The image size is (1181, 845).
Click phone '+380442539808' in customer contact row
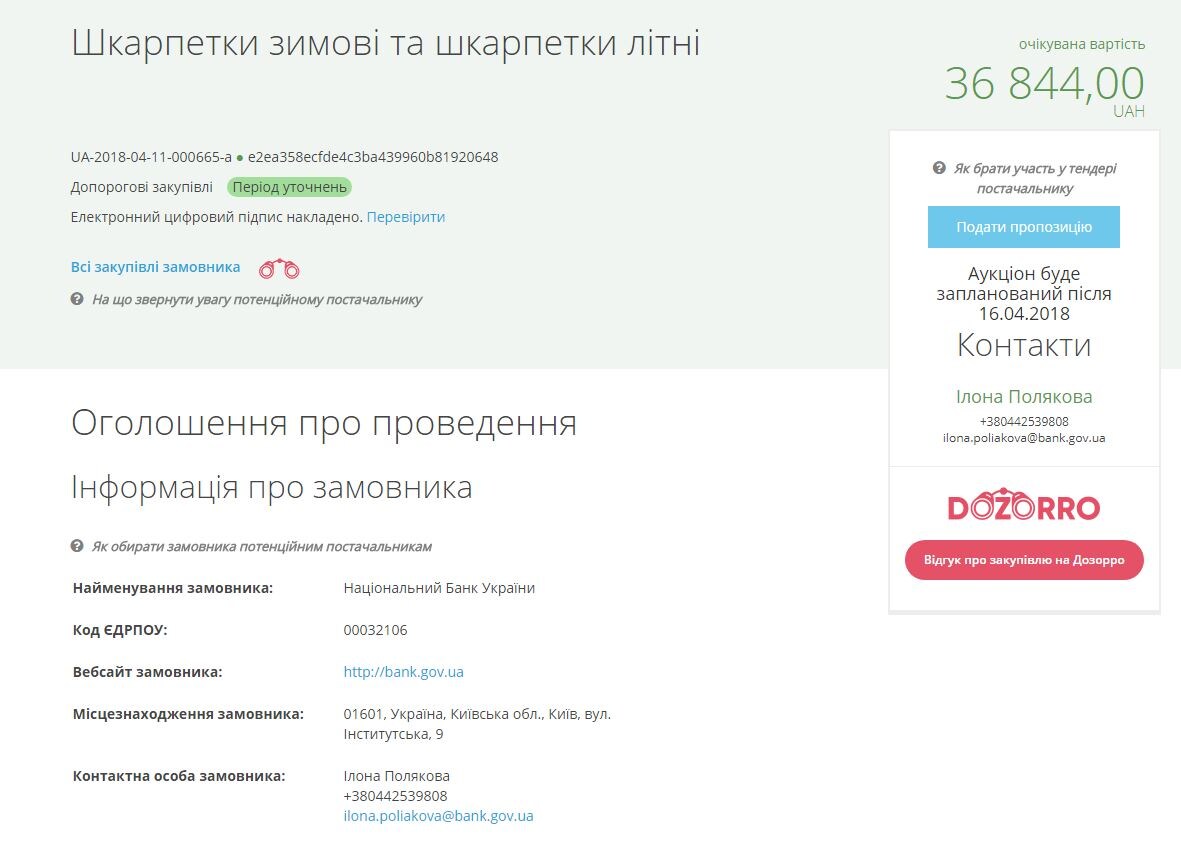(395, 796)
